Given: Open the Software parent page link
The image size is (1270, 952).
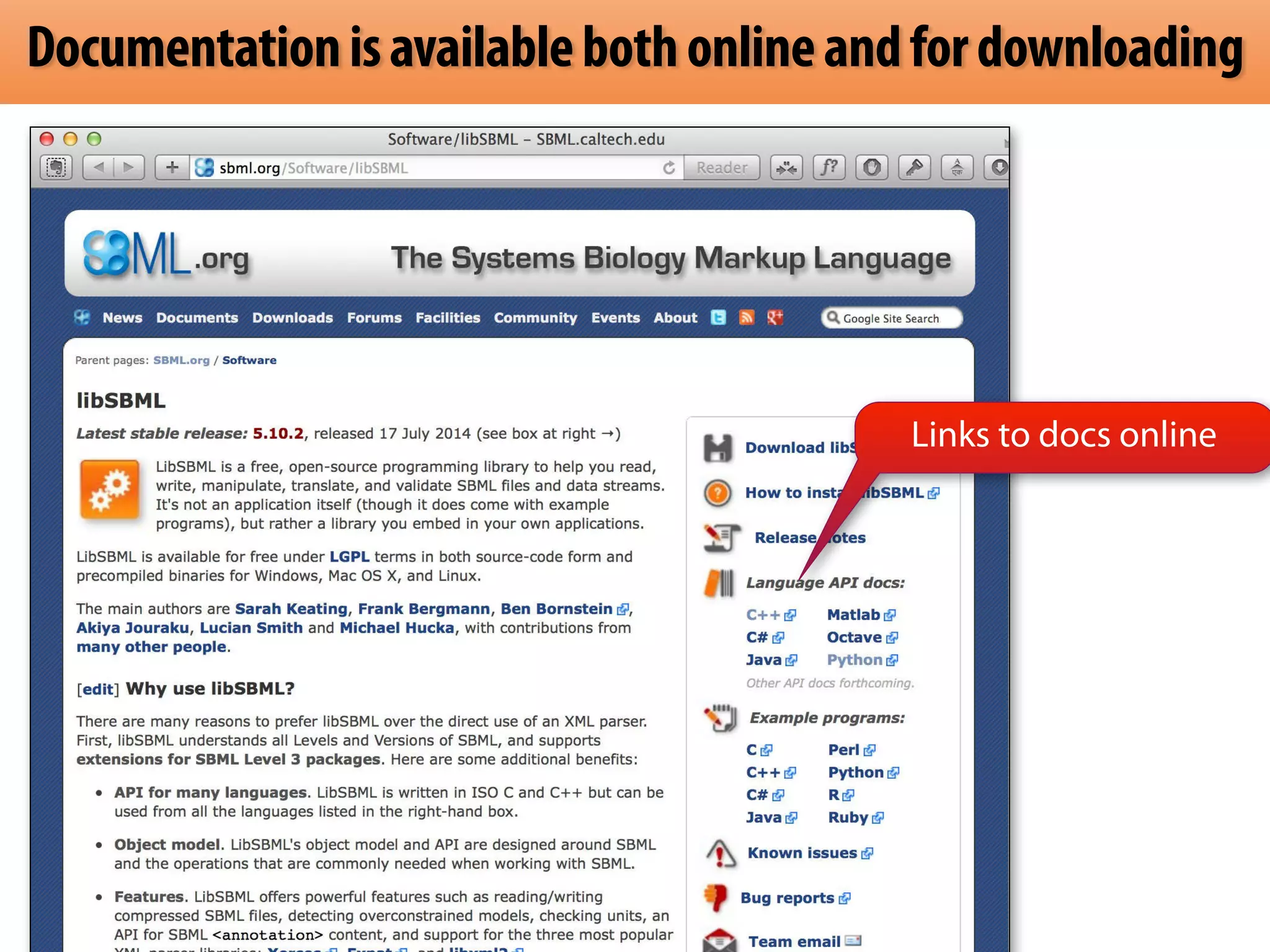Looking at the screenshot, I should pyautogui.click(x=249, y=360).
